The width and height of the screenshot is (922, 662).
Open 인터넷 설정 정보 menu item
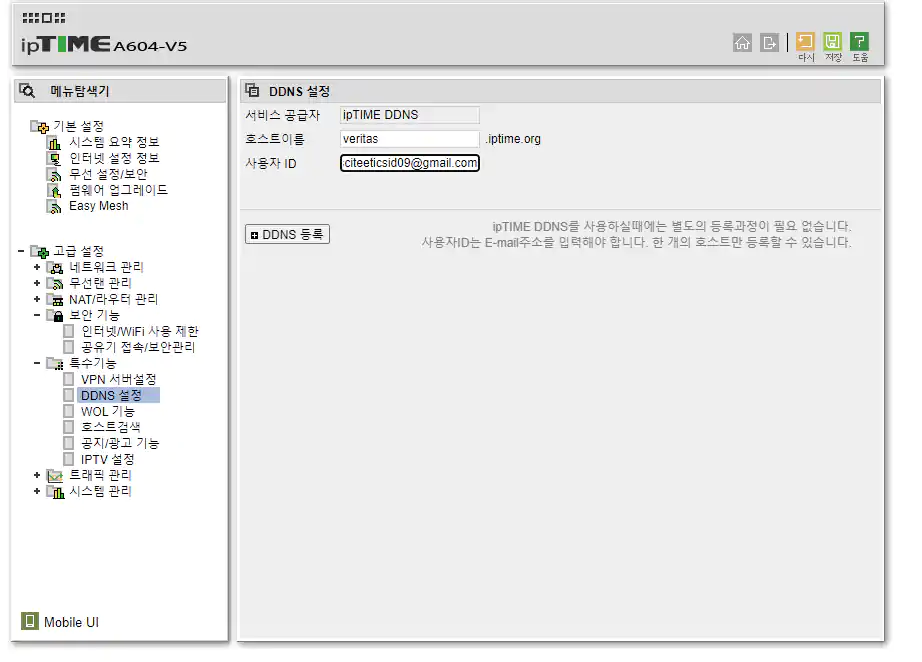coord(114,158)
